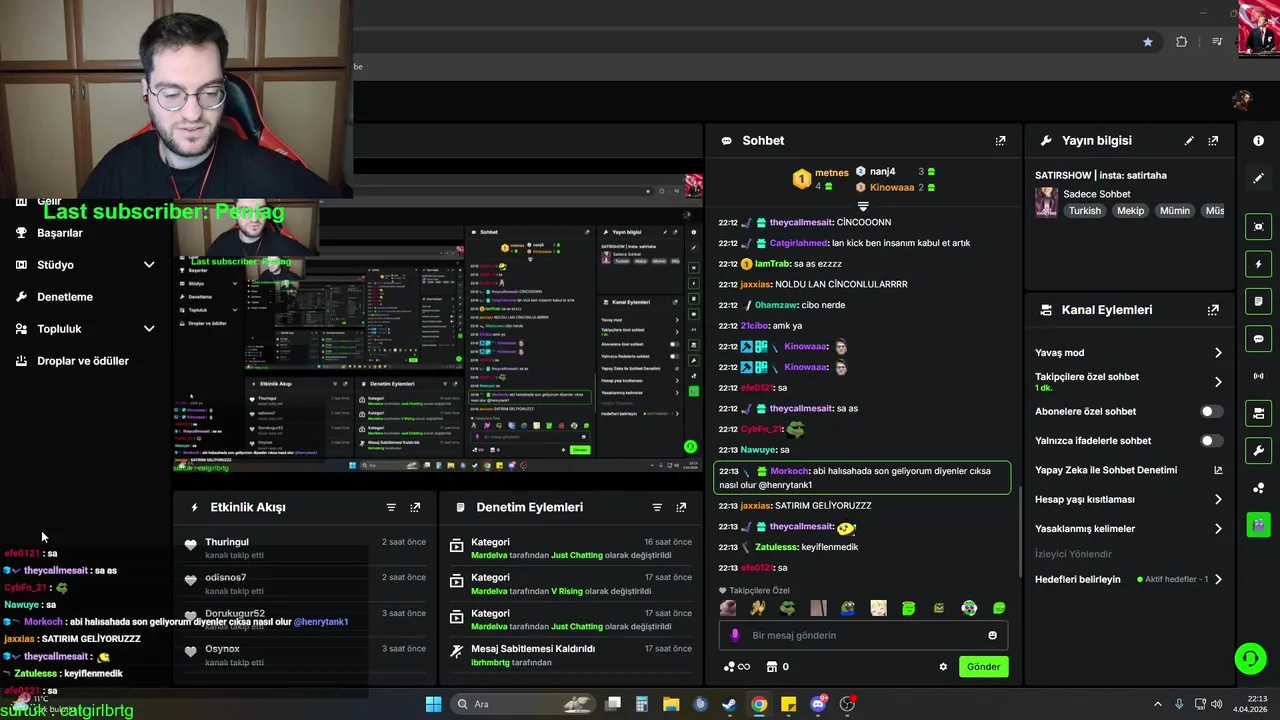Image resolution: width=1280 pixels, height=720 pixels.
Task: Open chat settings gear next to Gönder
Action: (943, 667)
